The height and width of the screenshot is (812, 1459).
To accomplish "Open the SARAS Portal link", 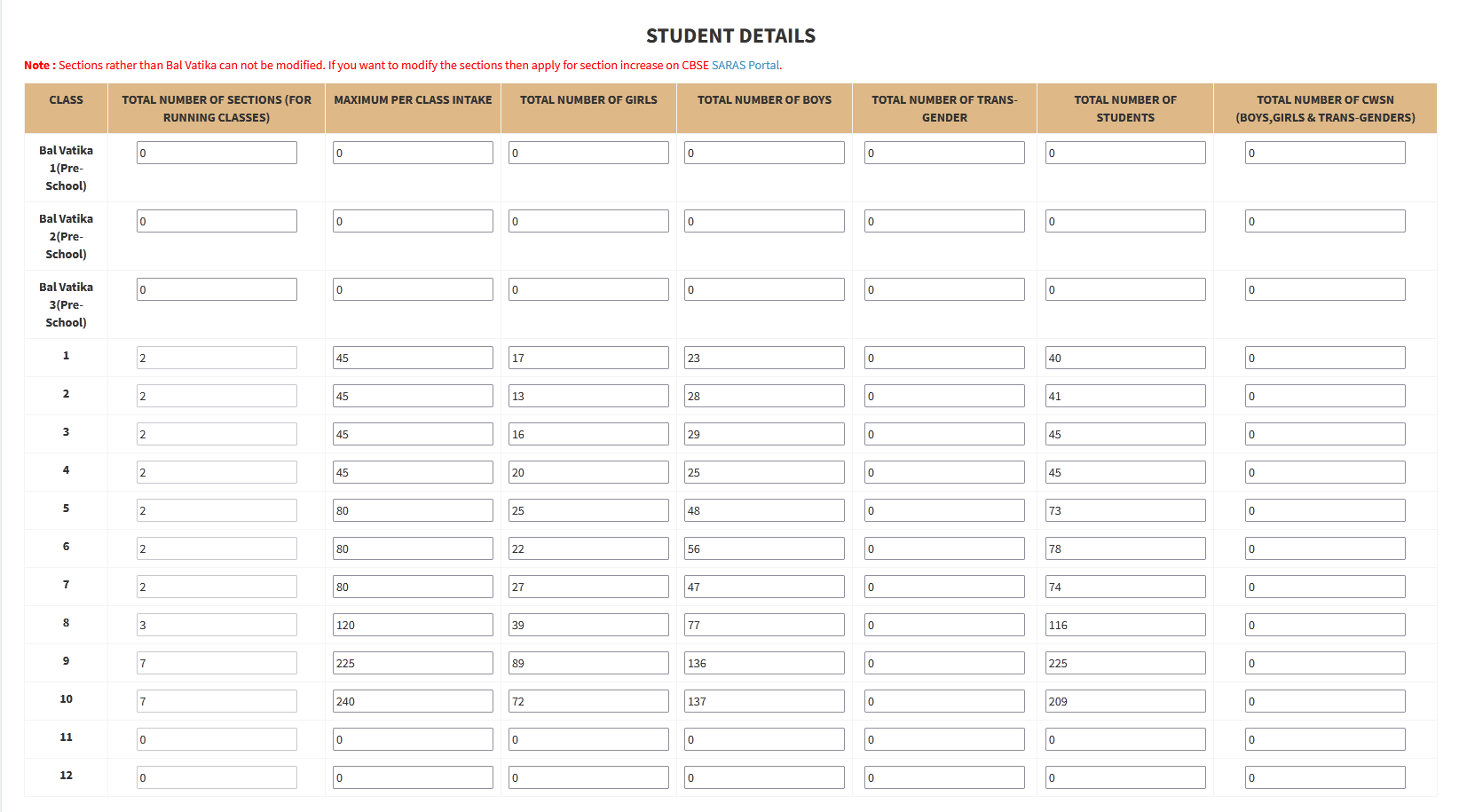I will pyautogui.click(x=745, y=66).
